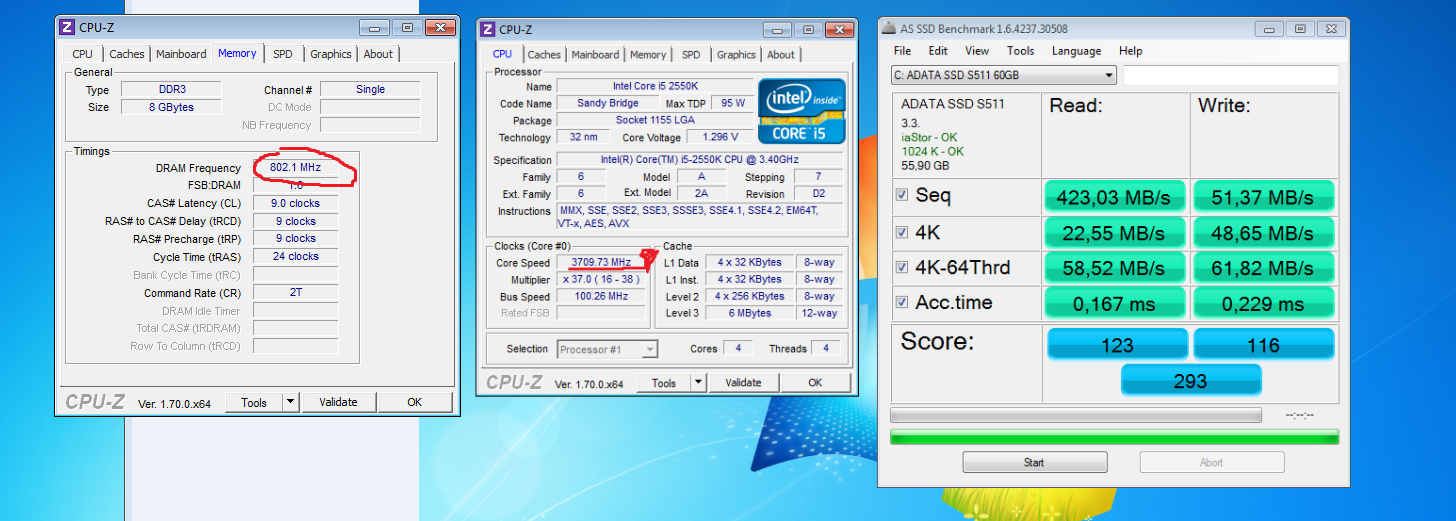The width and height of the screenshot is (1456, 521).
Task: Uncheck the 4K benchmark checkbox
Action: tap(902, 231)
